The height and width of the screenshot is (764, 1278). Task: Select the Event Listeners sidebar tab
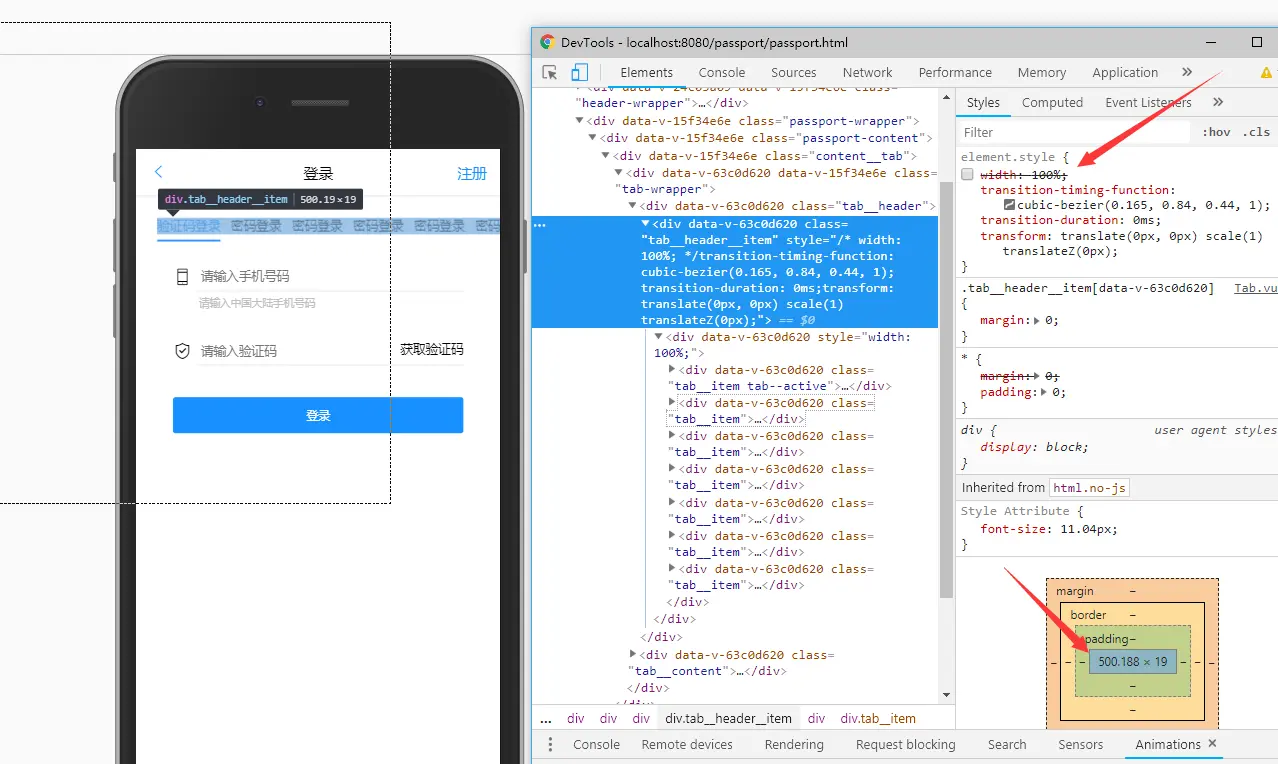1148,102
